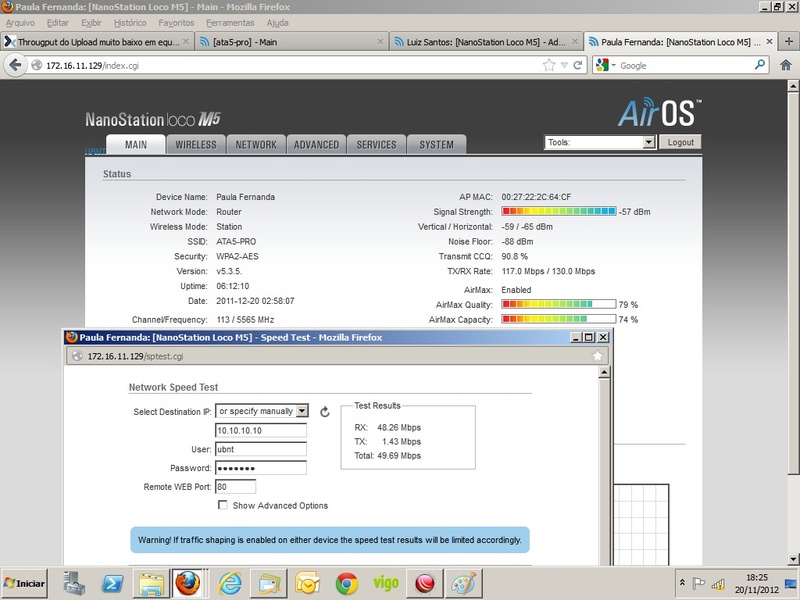Expand Select Destination IP dropdown
The height and width of the screenshot is (600, 800).
262,411
